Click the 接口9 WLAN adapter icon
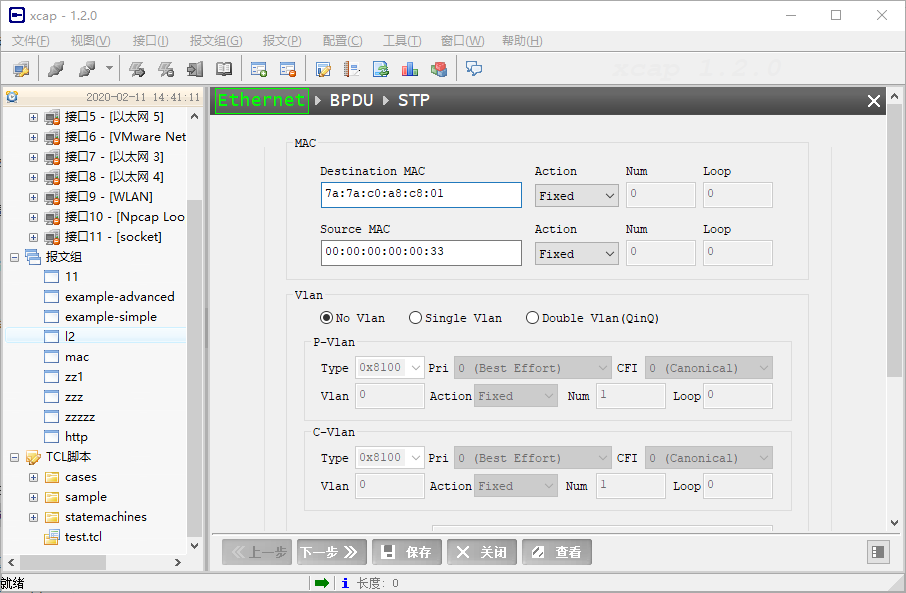The height and width of the screenshot is (593, 906). pyautogui.click(x=52, y=197)
